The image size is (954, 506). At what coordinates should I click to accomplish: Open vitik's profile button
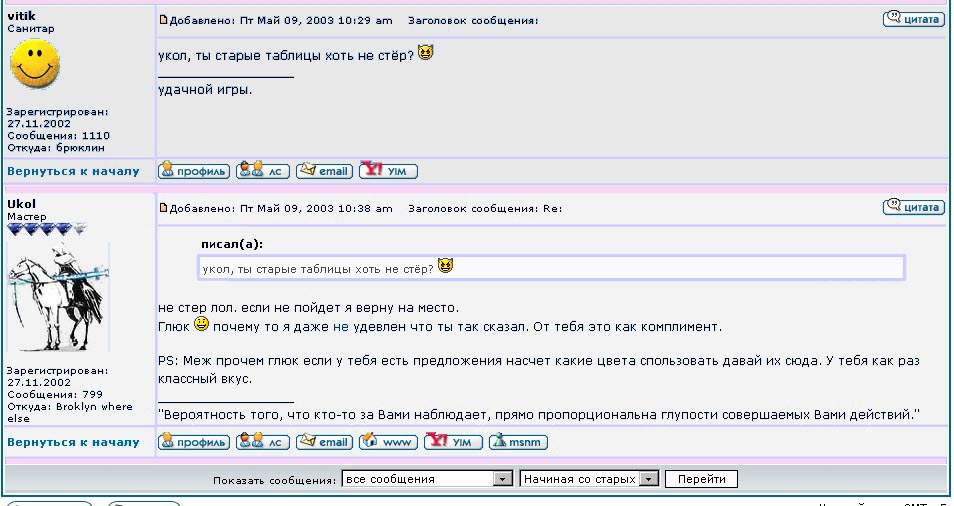[194, 171]
